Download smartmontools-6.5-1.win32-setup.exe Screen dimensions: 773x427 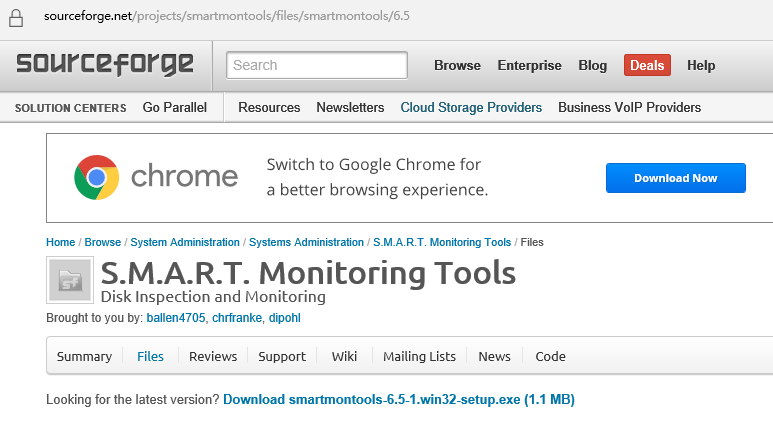pos(399,399)
